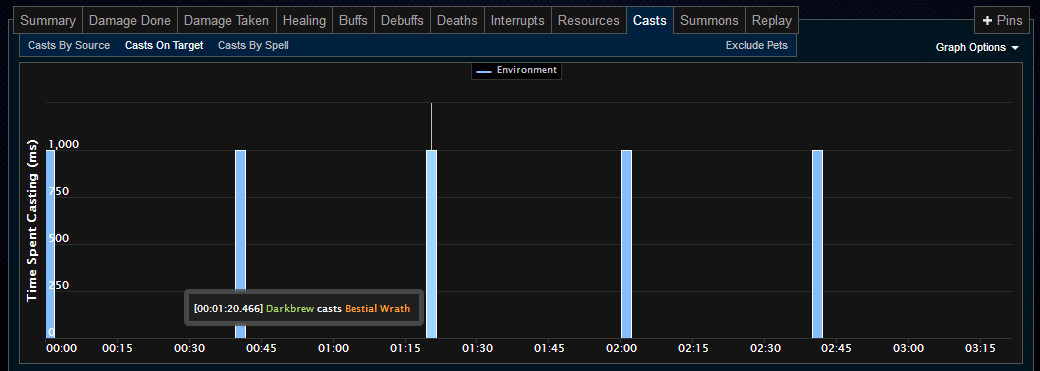Click the cast bar near 02:41
This screenshot has height=371, width=1040.
pyautogui.click(x=817, y=244)
